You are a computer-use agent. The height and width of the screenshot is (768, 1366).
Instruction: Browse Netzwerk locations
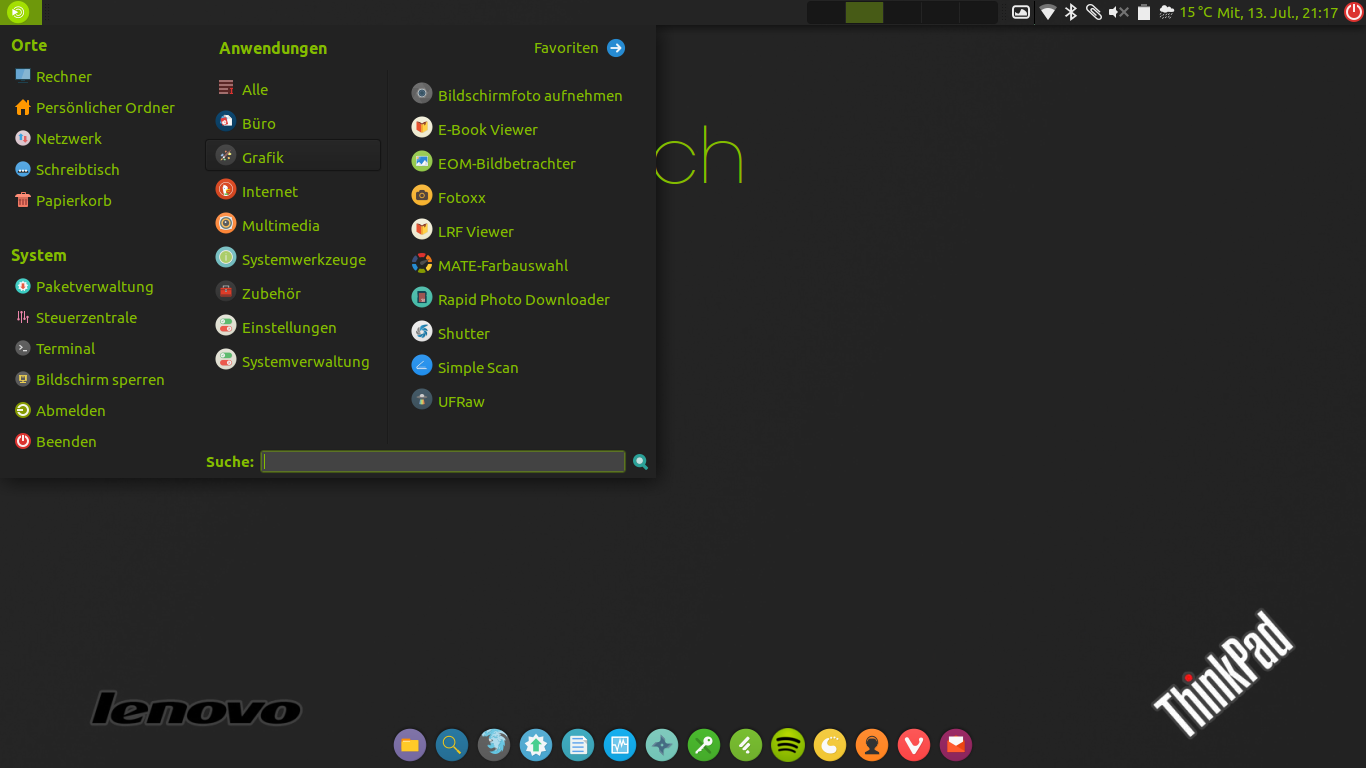58,138
